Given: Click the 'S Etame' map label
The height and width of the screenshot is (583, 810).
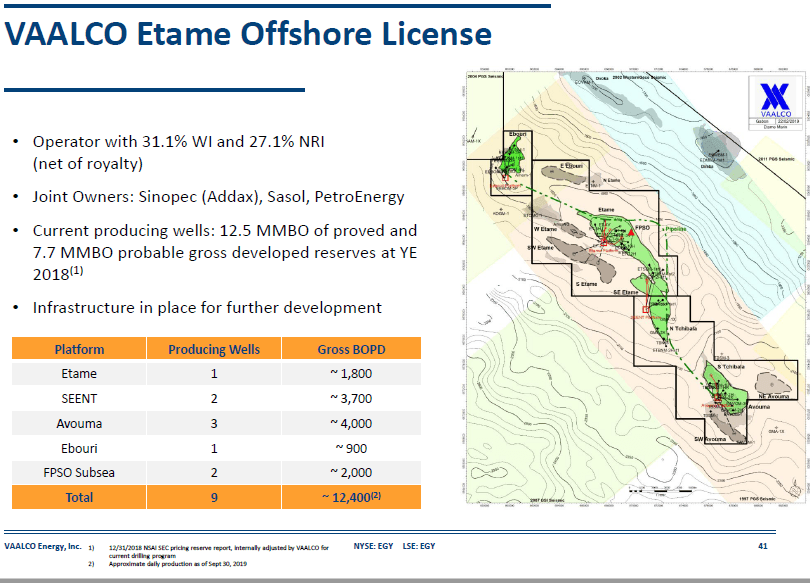Looking at the screenshot, I should pos(586,284).
